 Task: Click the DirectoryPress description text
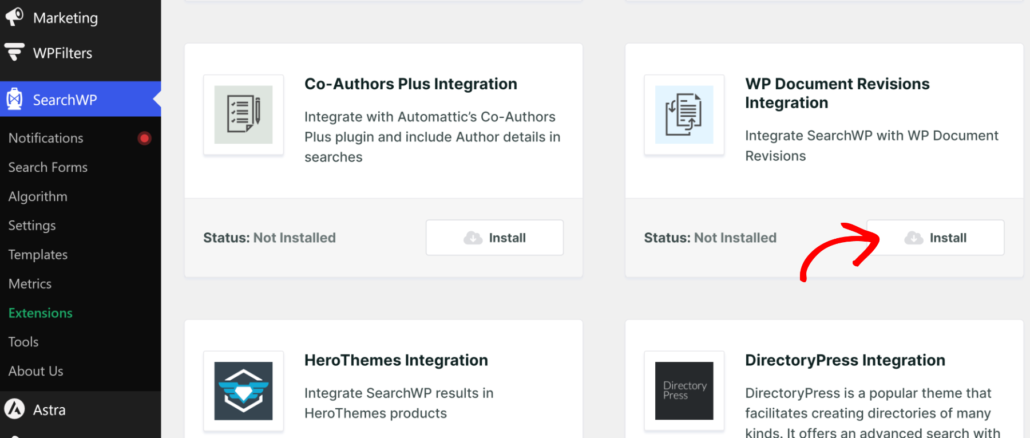click(x=872, y=412)
